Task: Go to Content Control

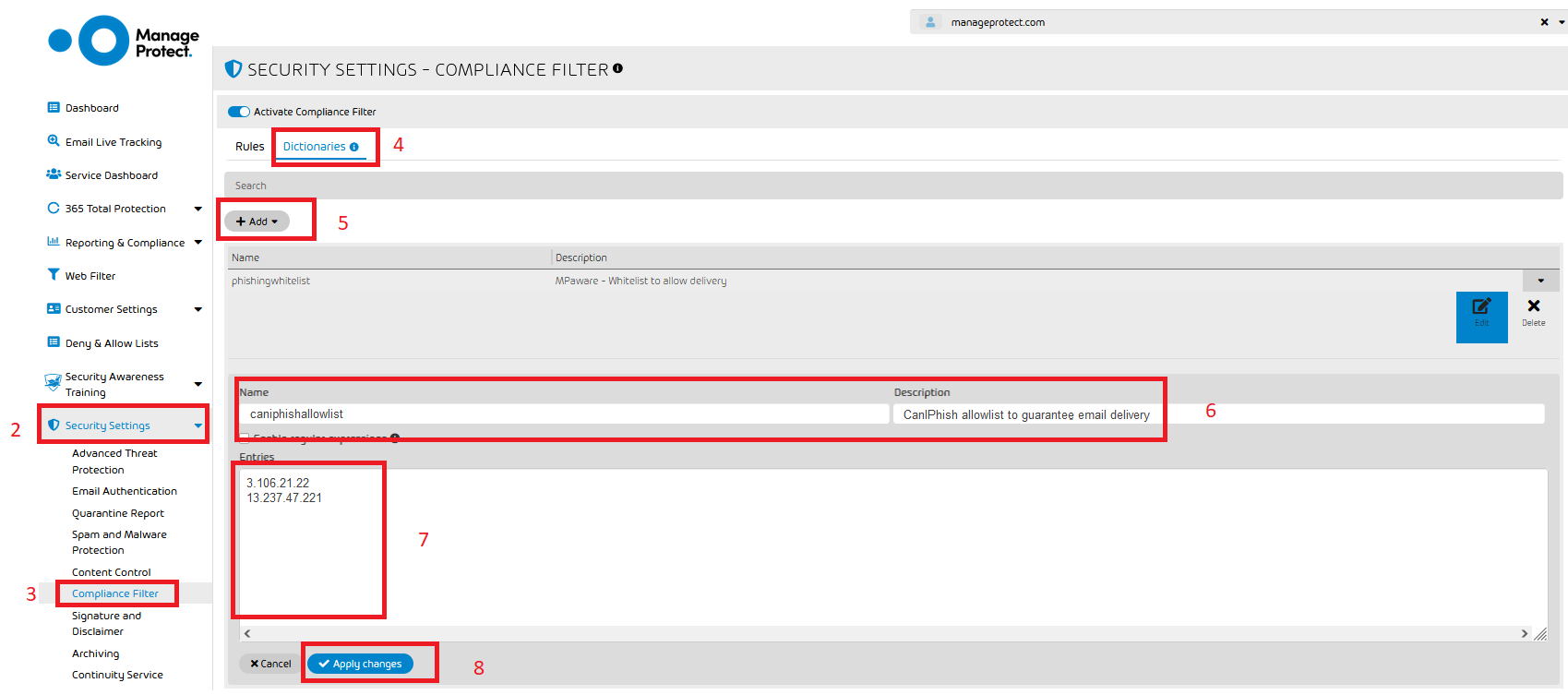Action: click(x=111, y=572)
